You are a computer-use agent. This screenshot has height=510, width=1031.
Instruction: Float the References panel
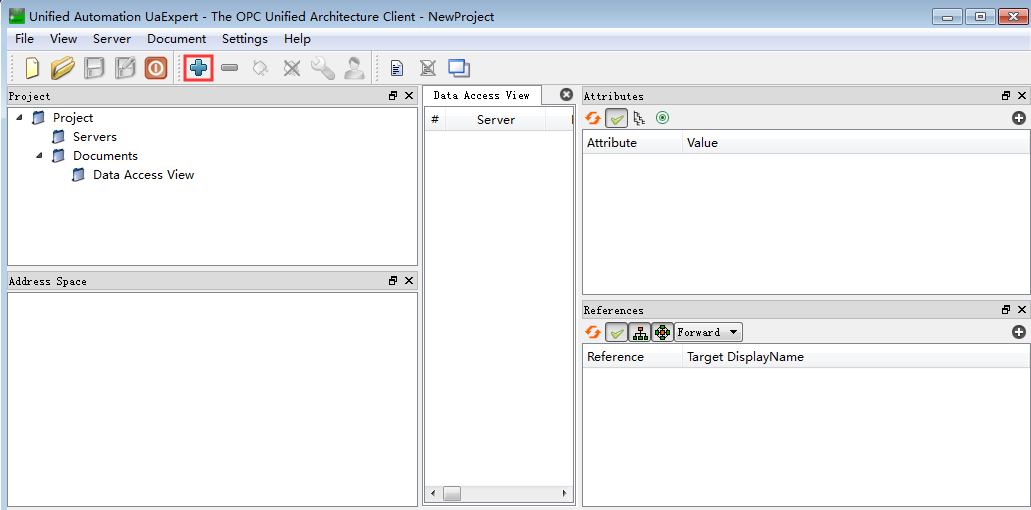(x=1006, y=310)
